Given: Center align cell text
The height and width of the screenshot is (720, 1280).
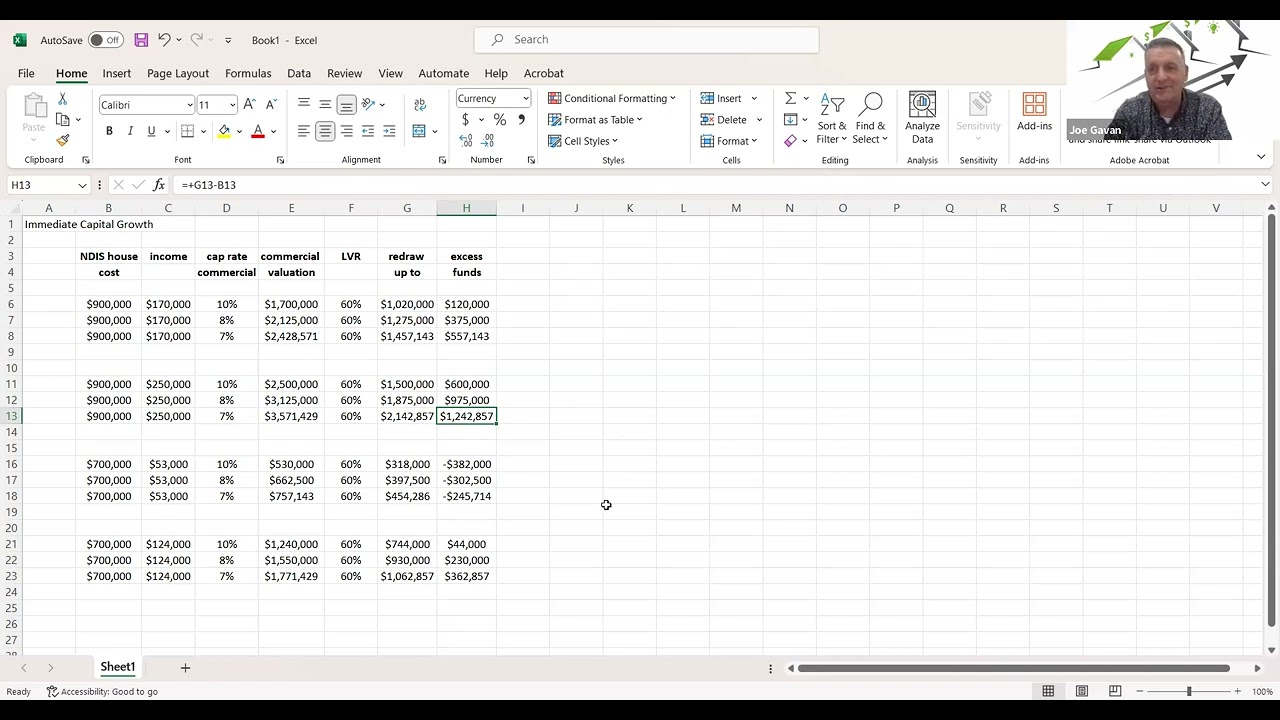Looking at the screenshot, I should coord(325,131).
